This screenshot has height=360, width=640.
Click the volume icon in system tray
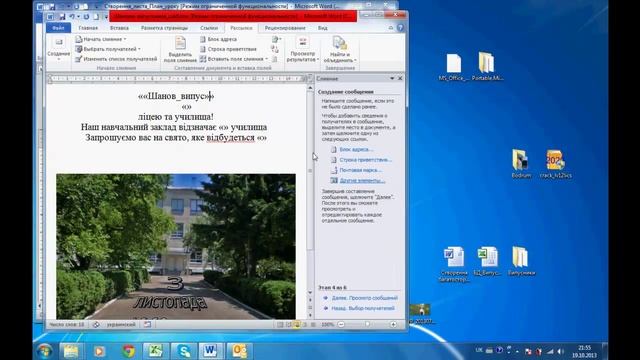point(560,351)
